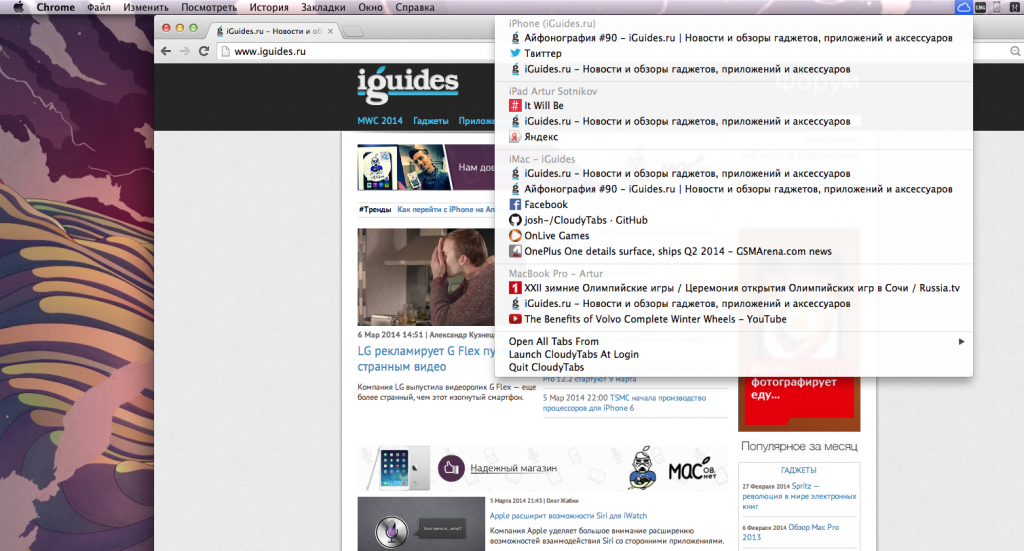Click the Как перейти с iPhone trend link
This screenshot has width=1024, height=551.
[x=446, y=210]
